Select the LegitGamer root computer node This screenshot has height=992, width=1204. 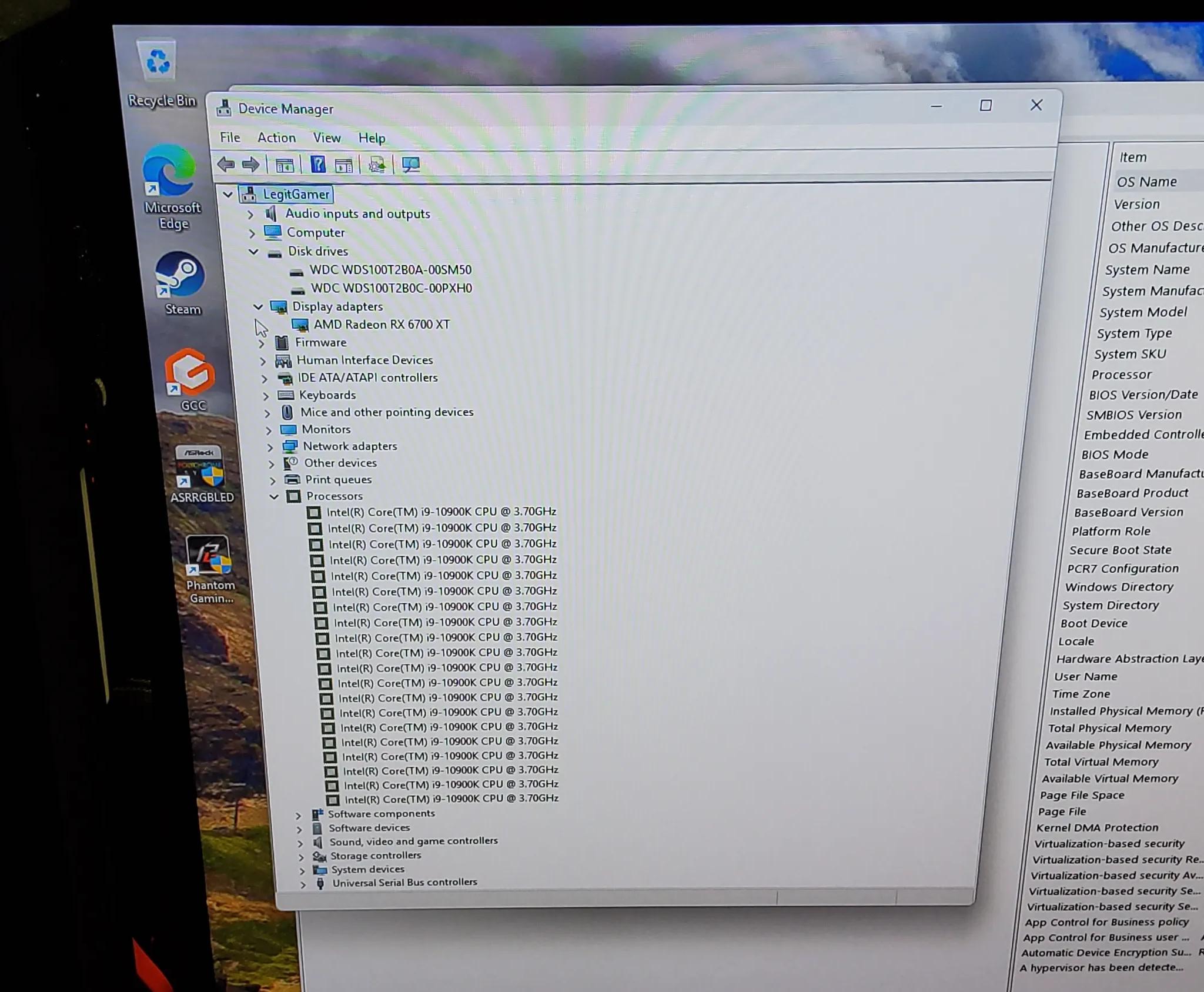pos(296,194)
